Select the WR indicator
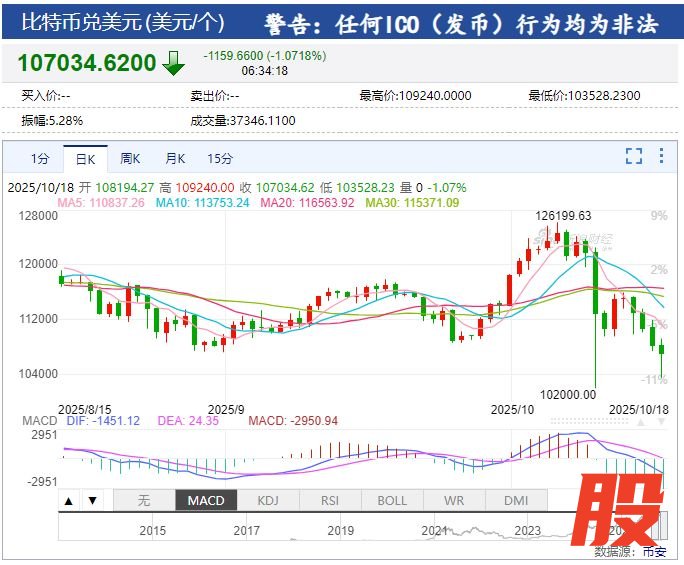 454,500
